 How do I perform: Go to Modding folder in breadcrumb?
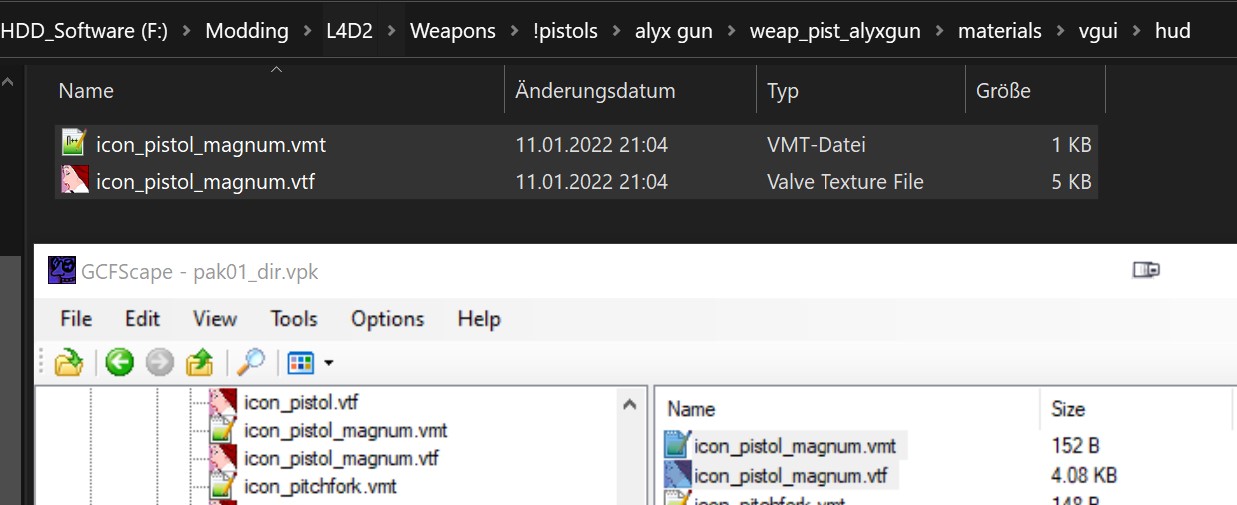pyautogui.click(x=247, y=31)
